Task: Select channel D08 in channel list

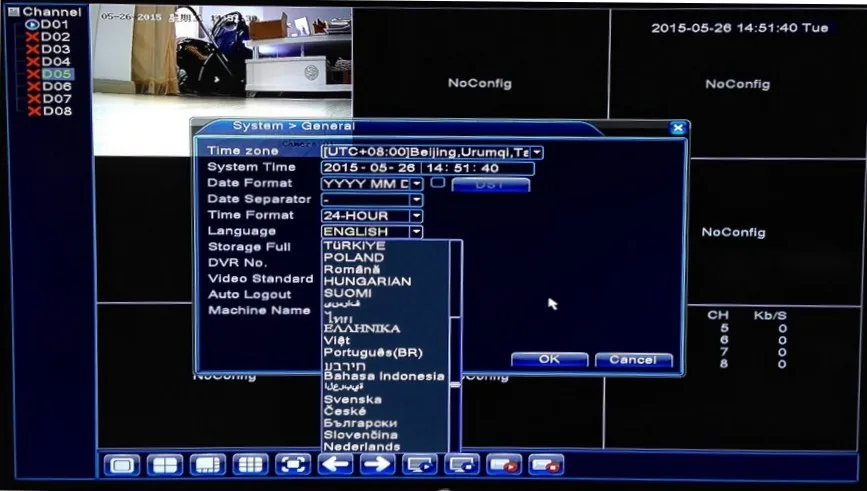Action: (x=57, y=111)
